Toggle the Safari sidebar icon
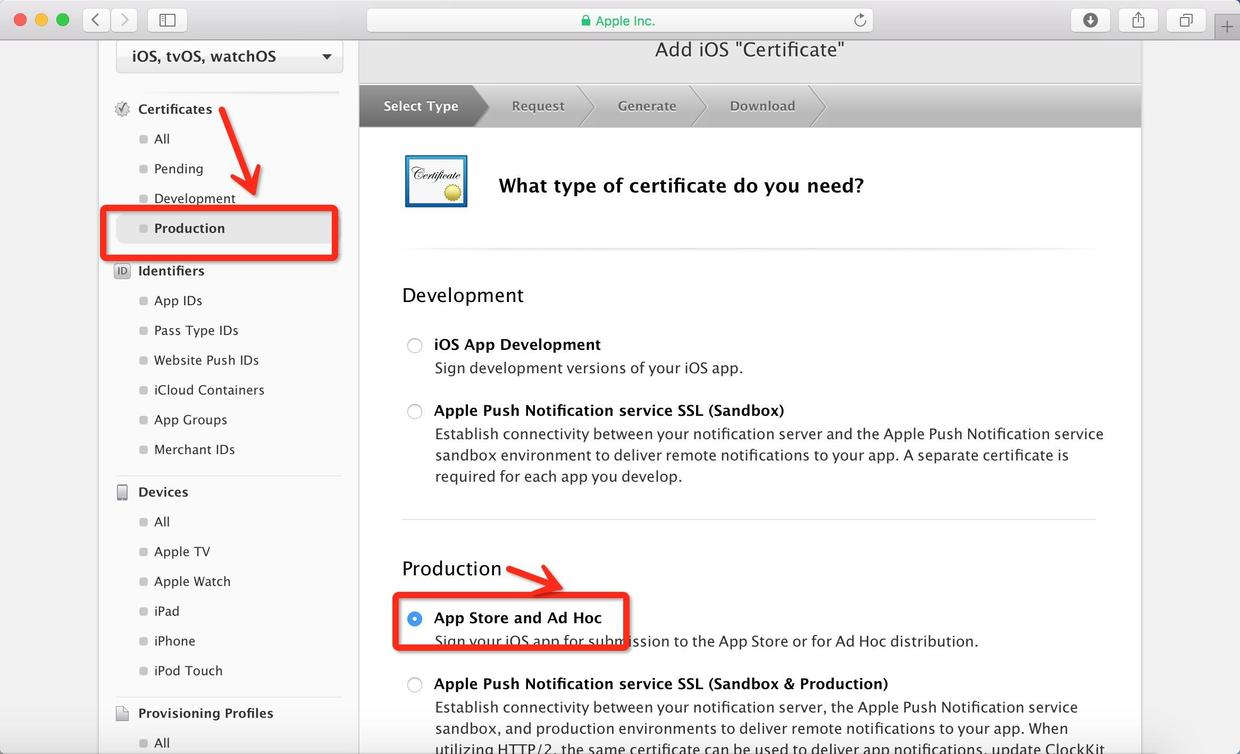This screenshot has width=1240, height=754. [x=166, y=19]
